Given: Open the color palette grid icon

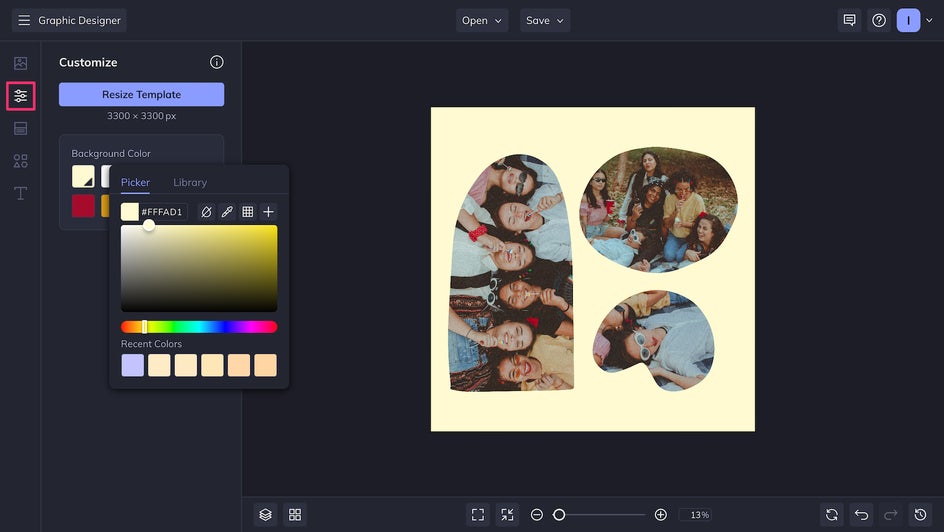Looking at the screenshot, I should click(x=247, y=212).
